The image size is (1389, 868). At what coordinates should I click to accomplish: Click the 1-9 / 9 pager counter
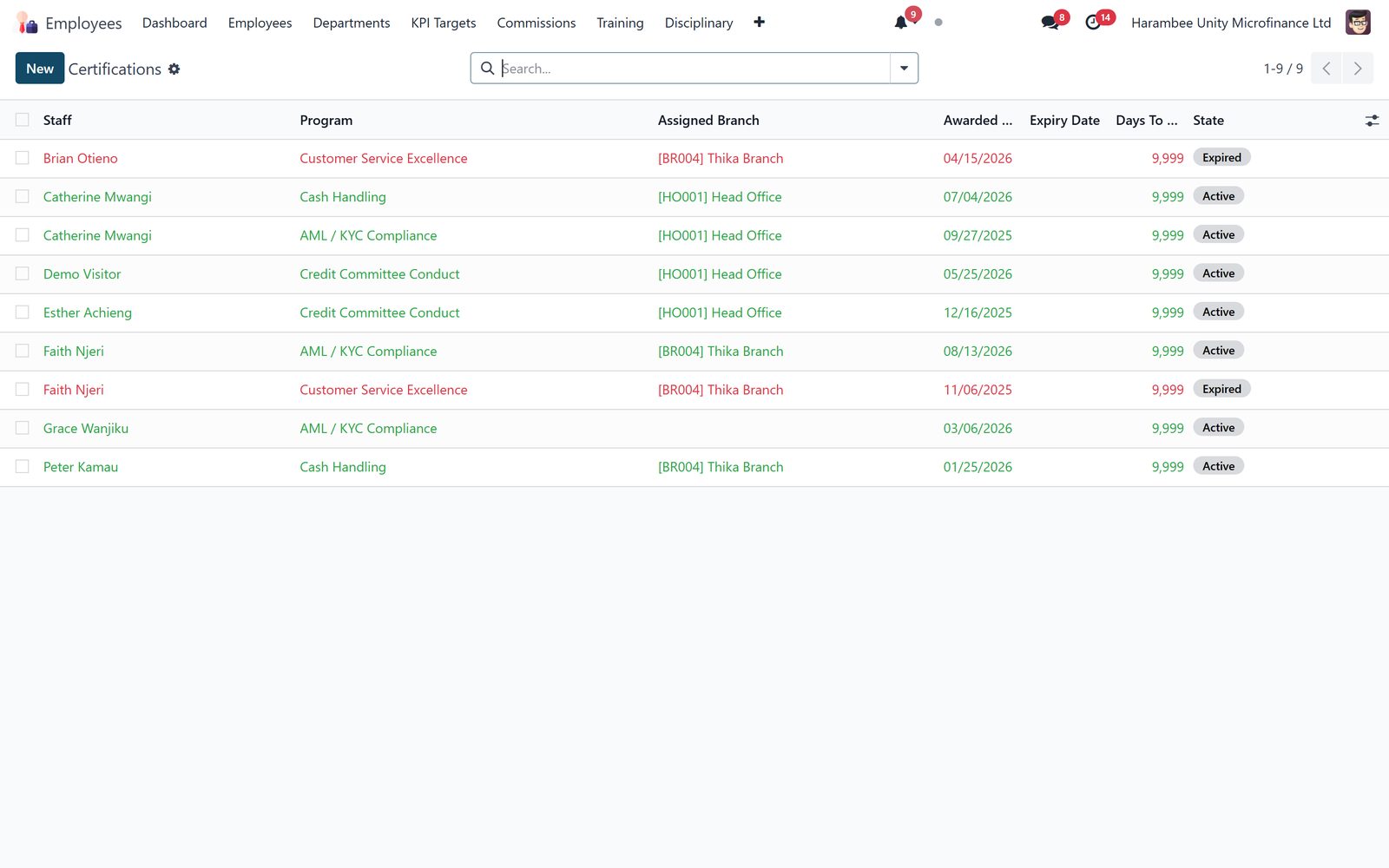coord(1283,69)
